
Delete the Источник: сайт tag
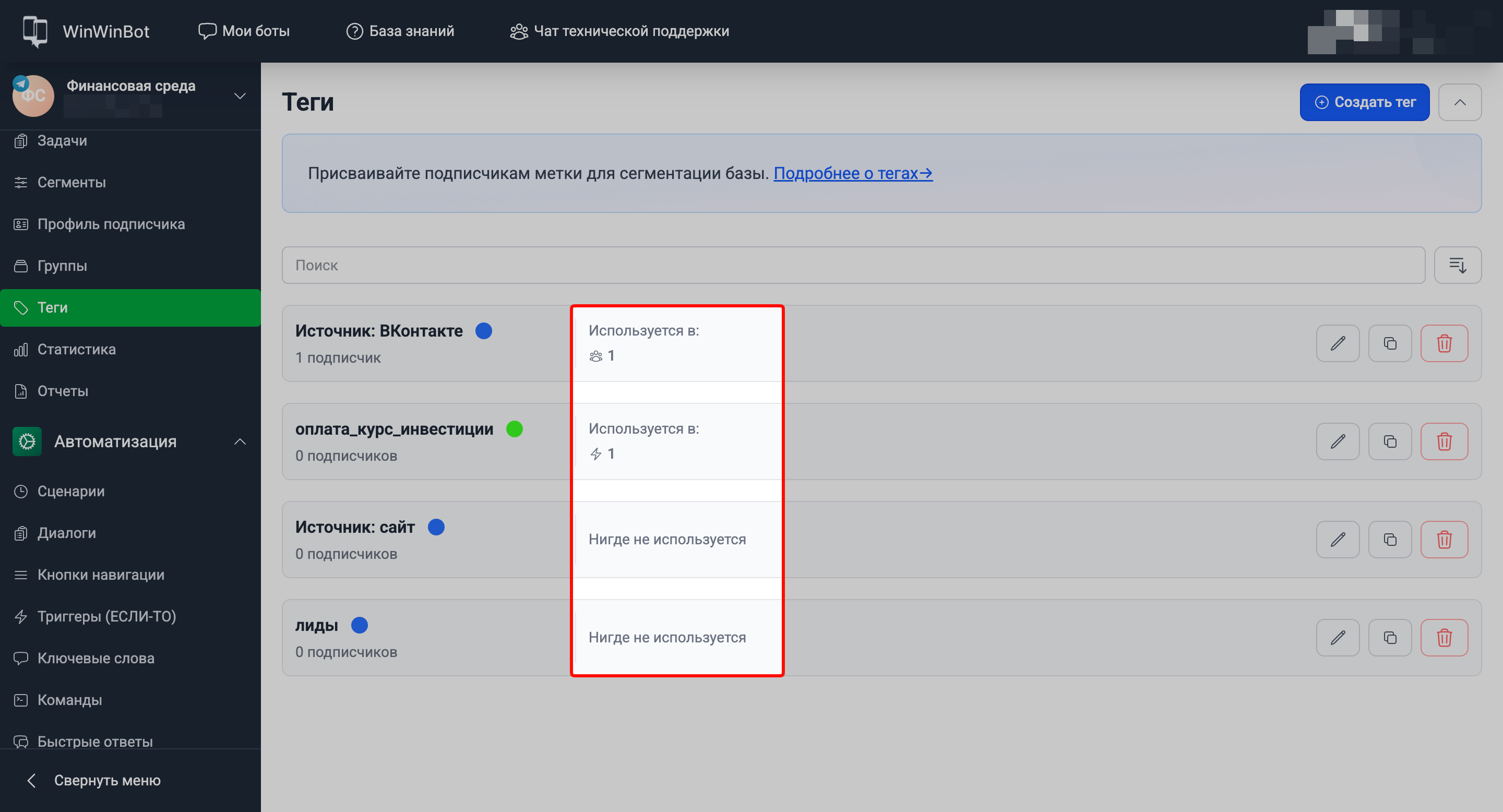[1444, 539]
